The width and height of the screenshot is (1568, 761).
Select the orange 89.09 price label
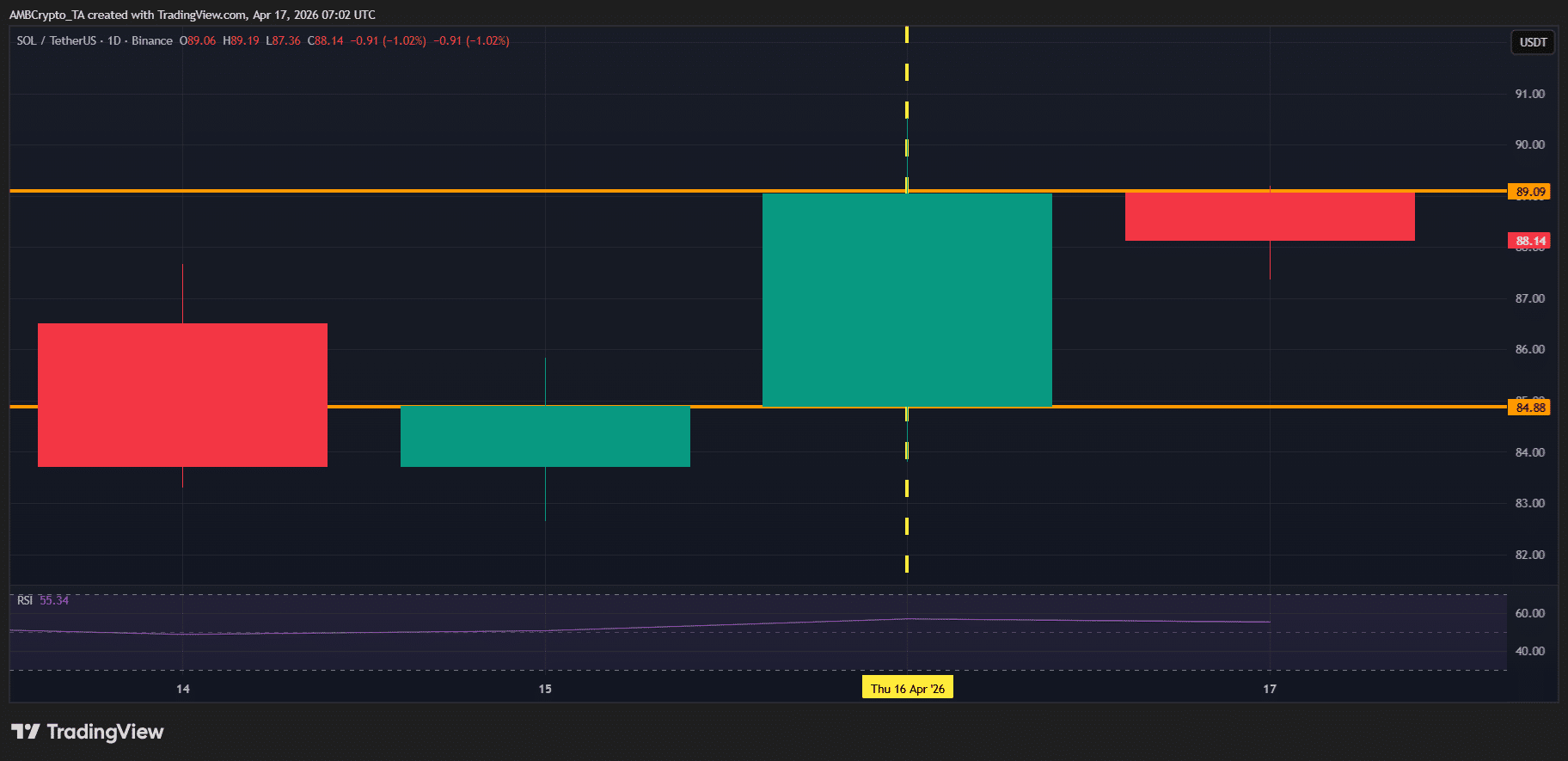(1529, 192)
